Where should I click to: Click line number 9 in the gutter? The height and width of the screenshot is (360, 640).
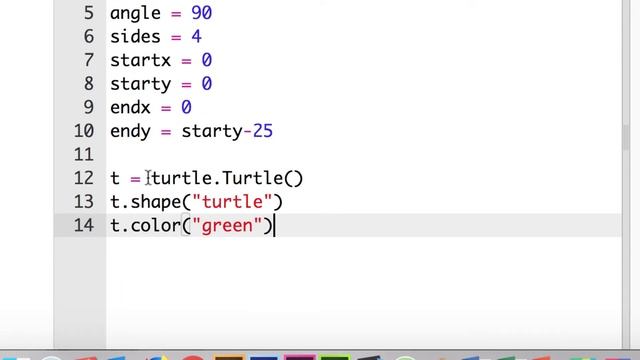tap(89, 108)
